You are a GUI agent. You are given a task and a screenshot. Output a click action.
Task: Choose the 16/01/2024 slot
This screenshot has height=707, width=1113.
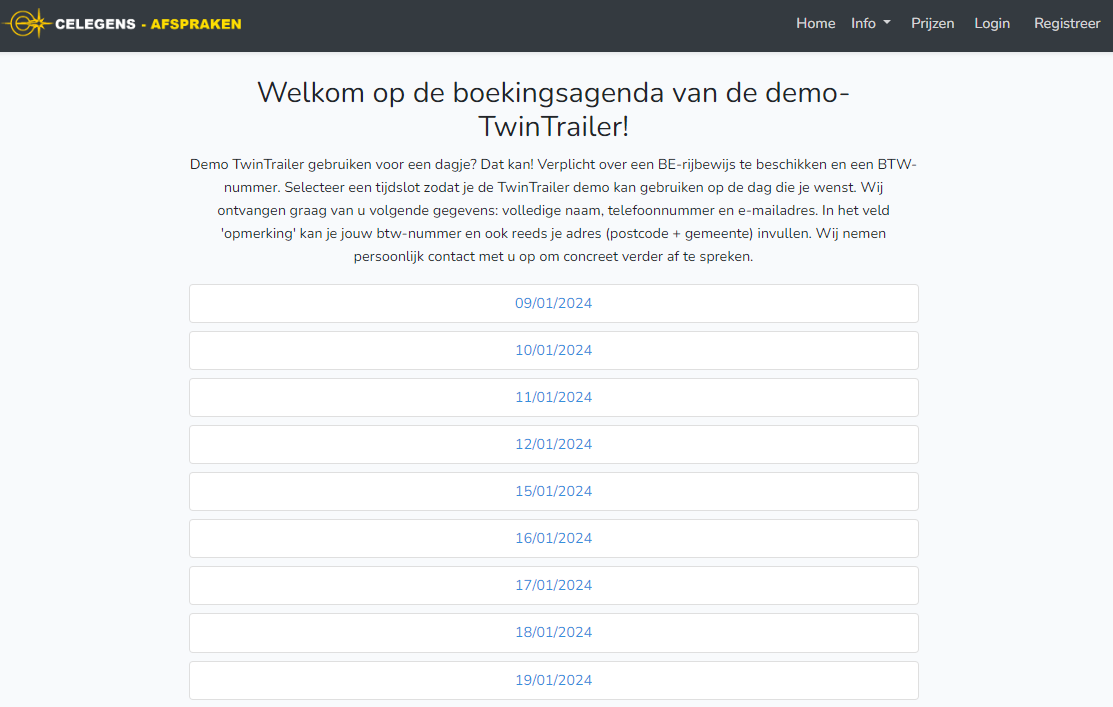tap(554, 538)
